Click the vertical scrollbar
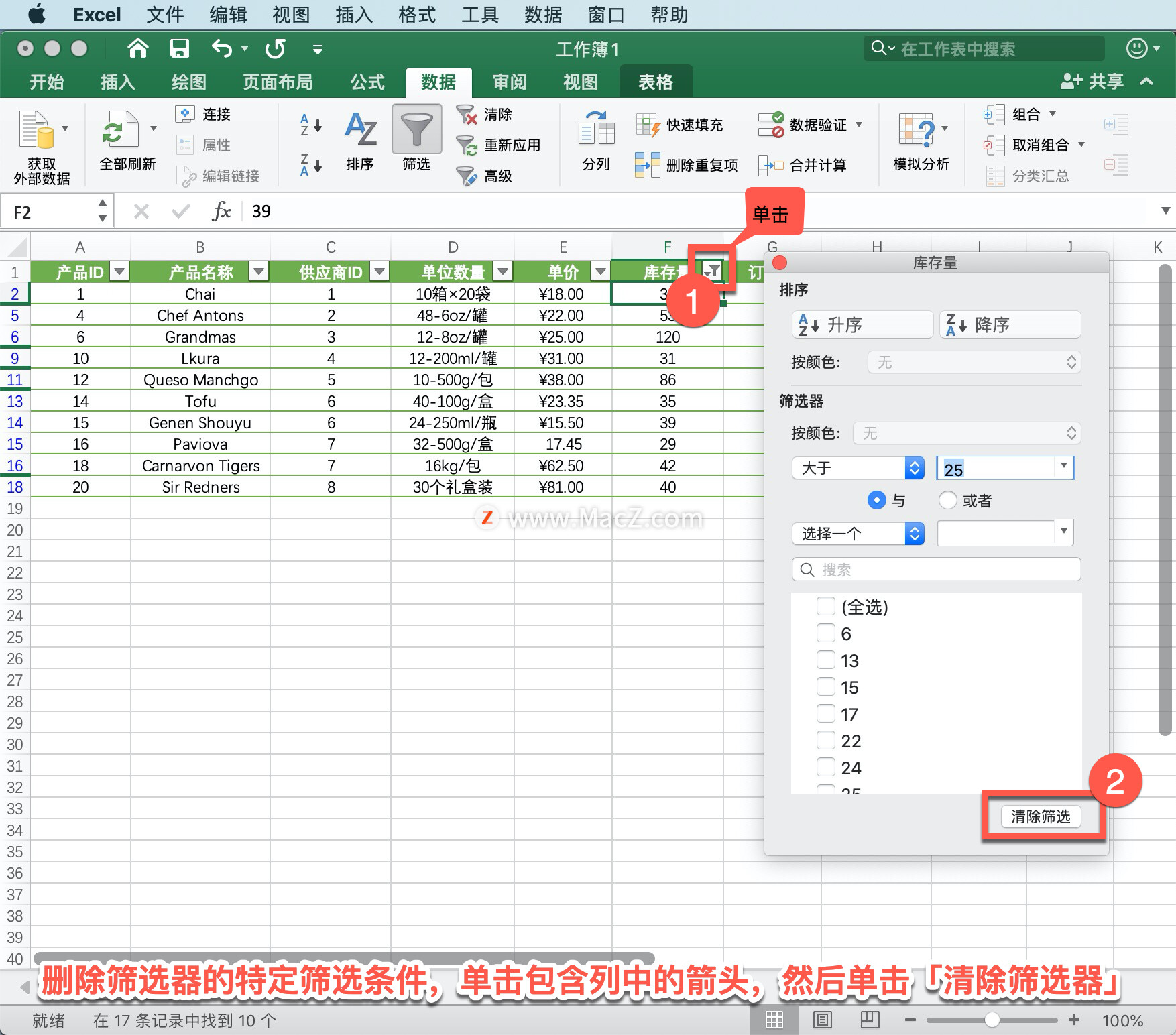The width and height of the screenshot is (1176, 1035). 1165,499
